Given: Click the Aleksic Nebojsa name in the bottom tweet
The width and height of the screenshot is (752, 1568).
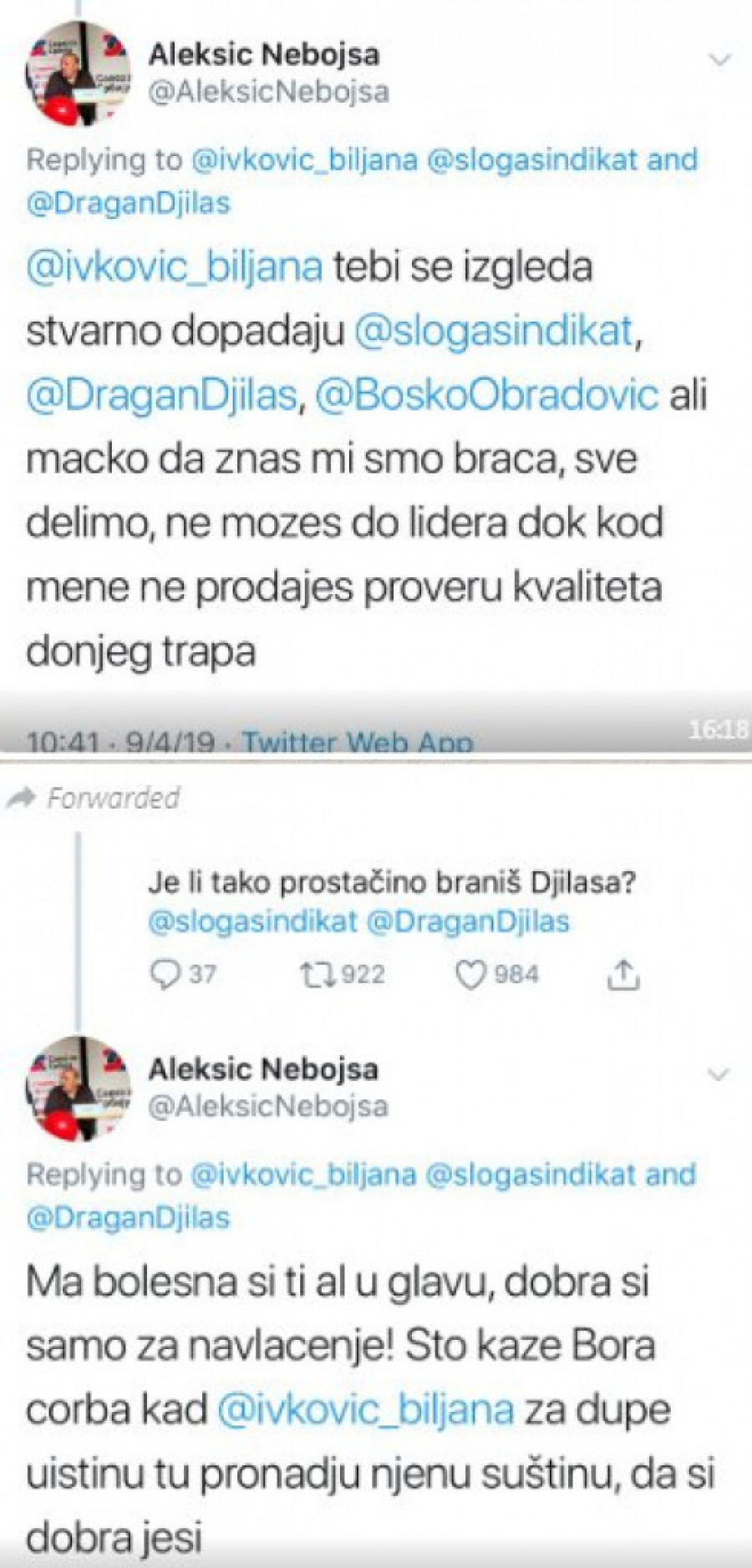Looking at the screenshot, I should [263, 1068].
